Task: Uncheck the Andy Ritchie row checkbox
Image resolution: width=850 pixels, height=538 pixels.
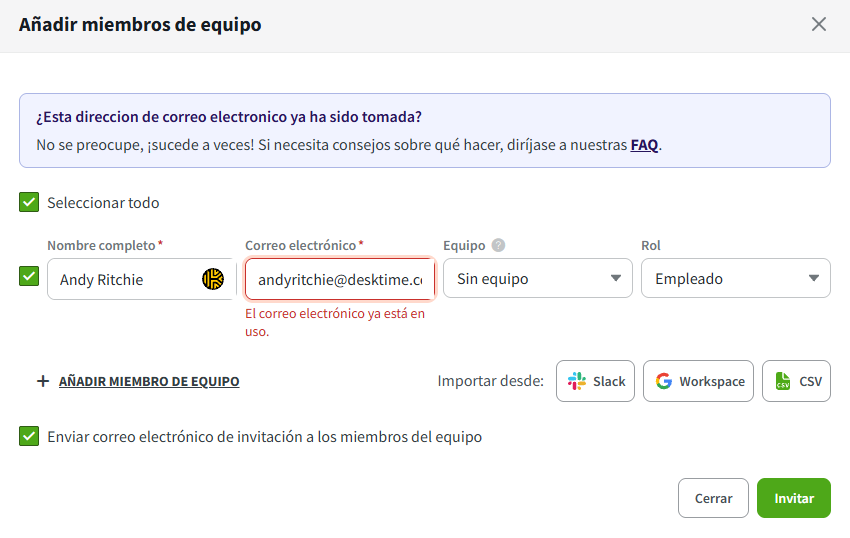Action: click(x=29, y=276)
